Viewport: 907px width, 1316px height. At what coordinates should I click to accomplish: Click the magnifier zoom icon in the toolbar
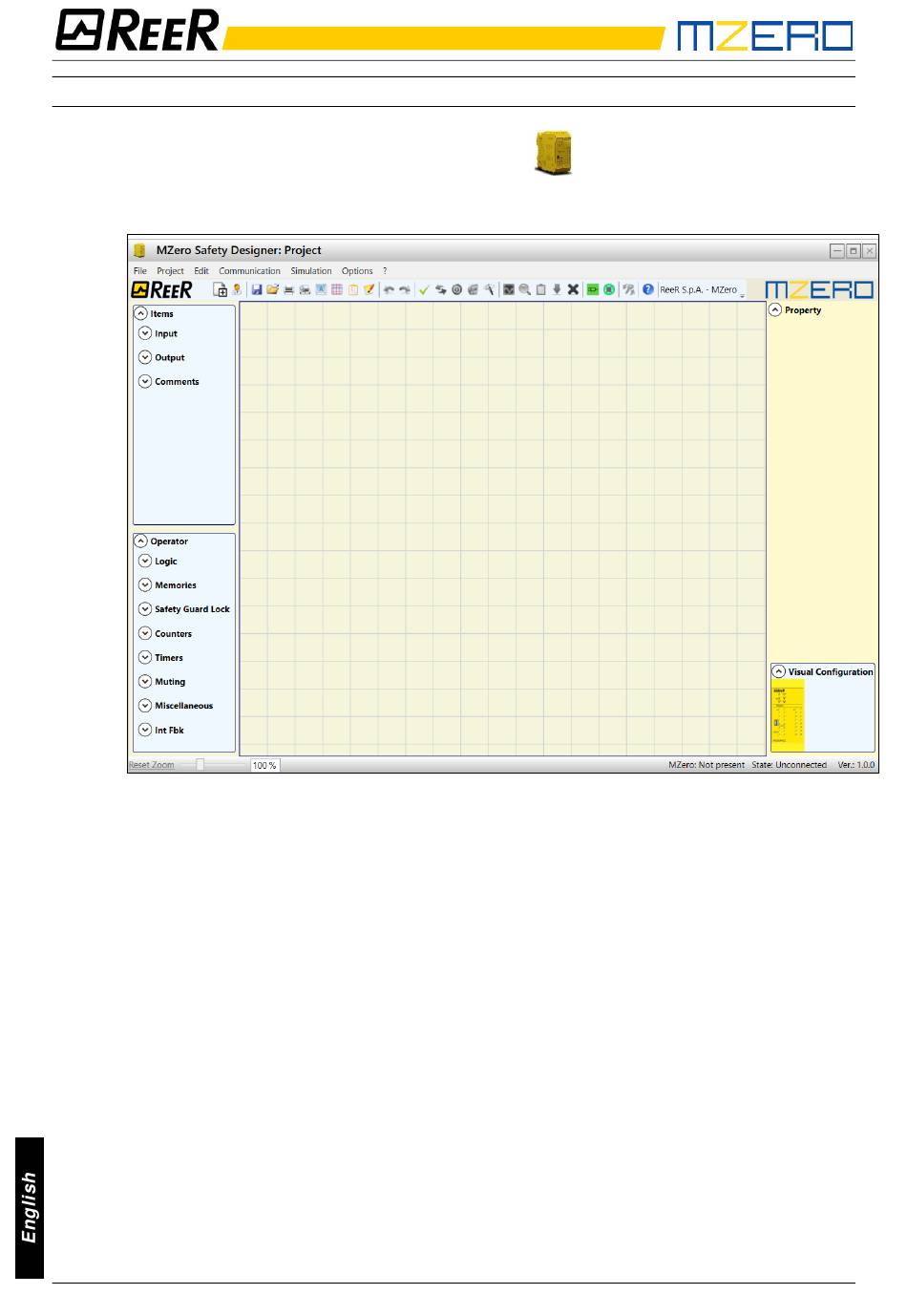(524, 289)
